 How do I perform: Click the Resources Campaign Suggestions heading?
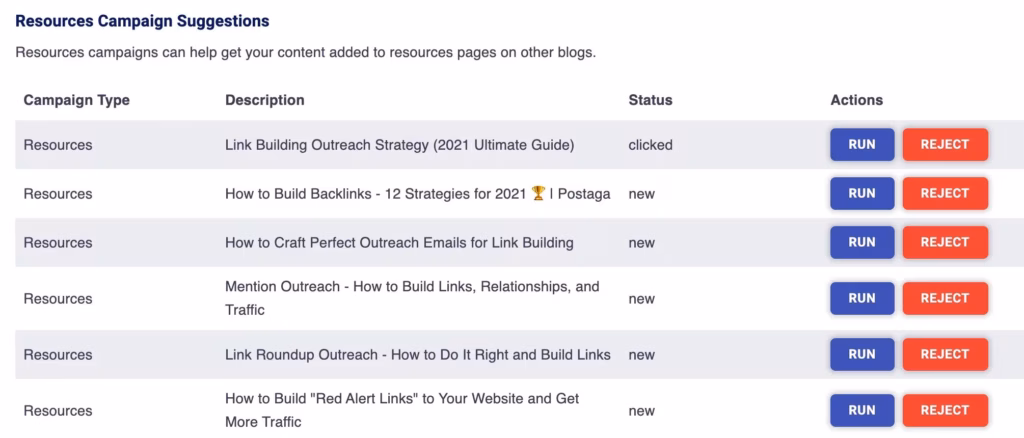(142, 20)
